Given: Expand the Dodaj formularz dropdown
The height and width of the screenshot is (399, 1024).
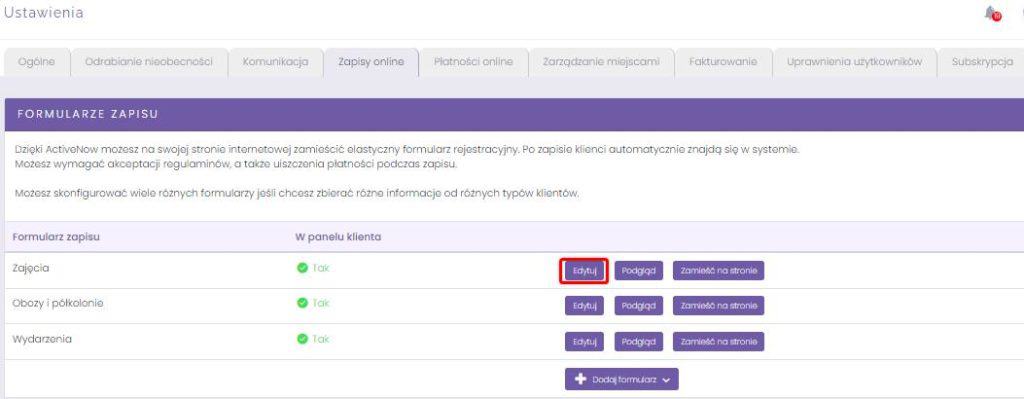Looking at the screenshot, I should tap(622, 379).
